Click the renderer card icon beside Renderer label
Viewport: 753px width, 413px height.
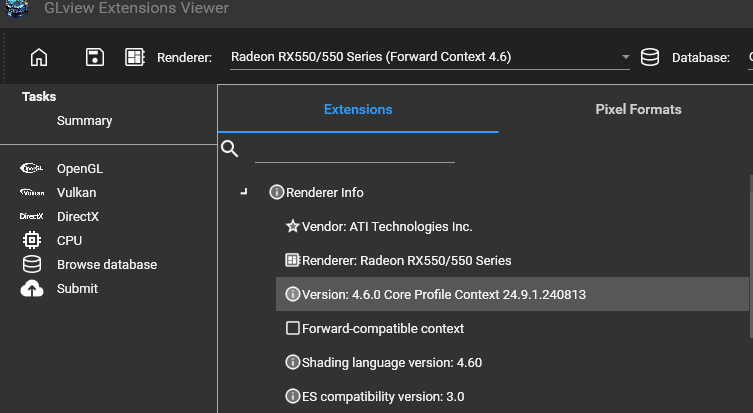(134, 57)
